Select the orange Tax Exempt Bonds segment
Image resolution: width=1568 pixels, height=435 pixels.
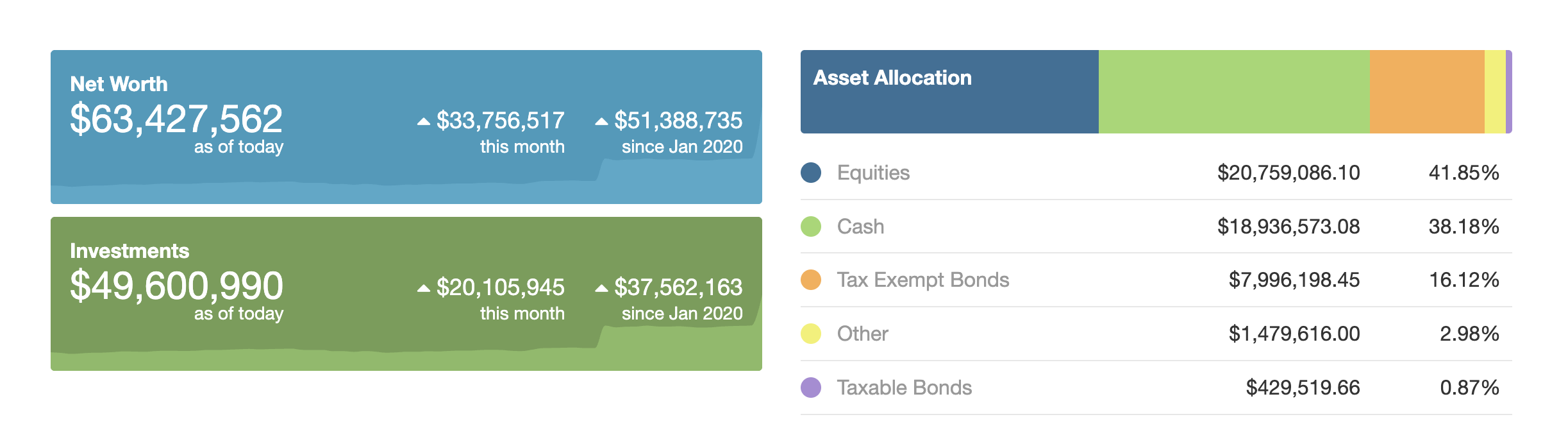[x=1427, y=92]
